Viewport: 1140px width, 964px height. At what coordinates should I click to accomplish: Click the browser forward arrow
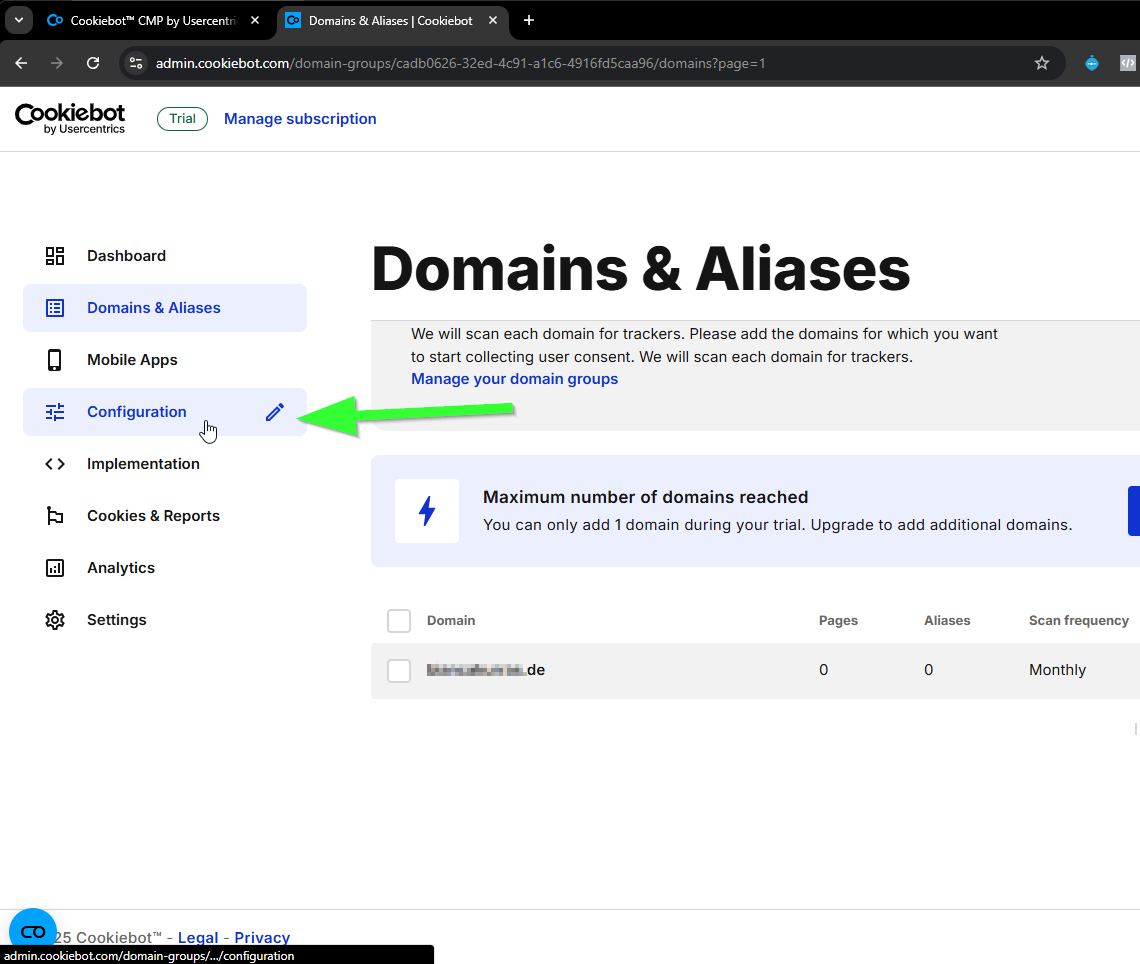pos(57,63)
